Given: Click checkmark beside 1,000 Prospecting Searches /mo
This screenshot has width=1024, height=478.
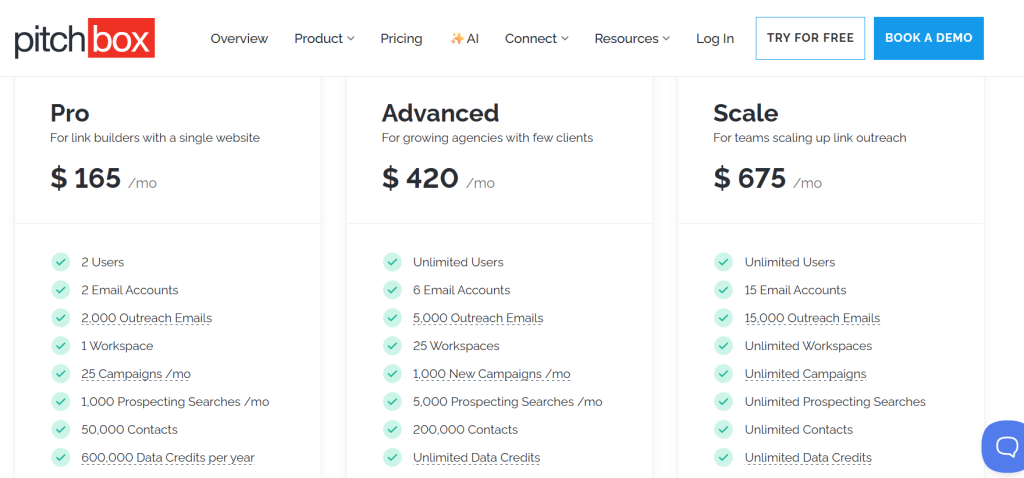Looking at the screenshot, I should tap(61, 402).
